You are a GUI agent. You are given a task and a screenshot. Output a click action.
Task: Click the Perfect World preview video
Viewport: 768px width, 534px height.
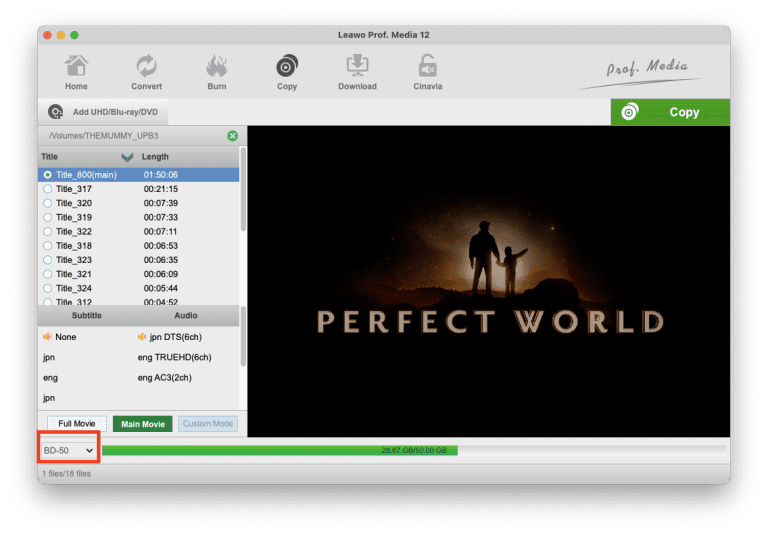pyautogui.click(x=488, y=281)
